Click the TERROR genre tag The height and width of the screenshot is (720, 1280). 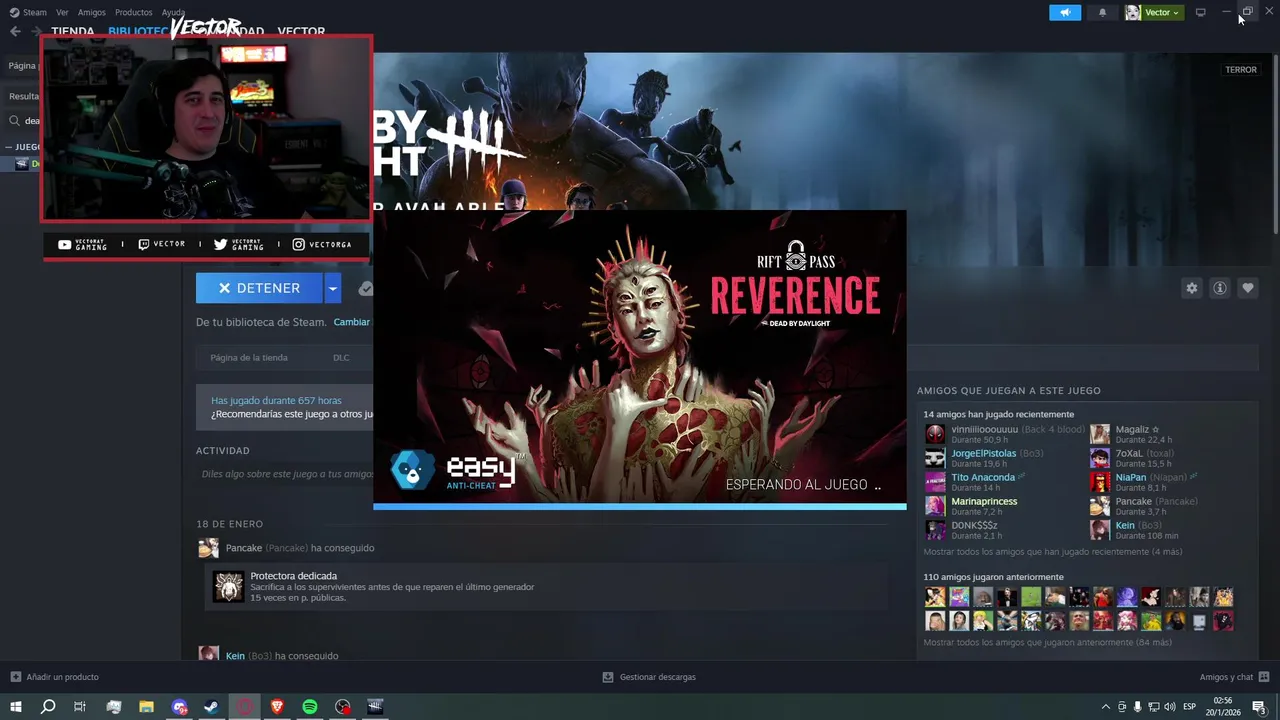[x=1241, y=70]
